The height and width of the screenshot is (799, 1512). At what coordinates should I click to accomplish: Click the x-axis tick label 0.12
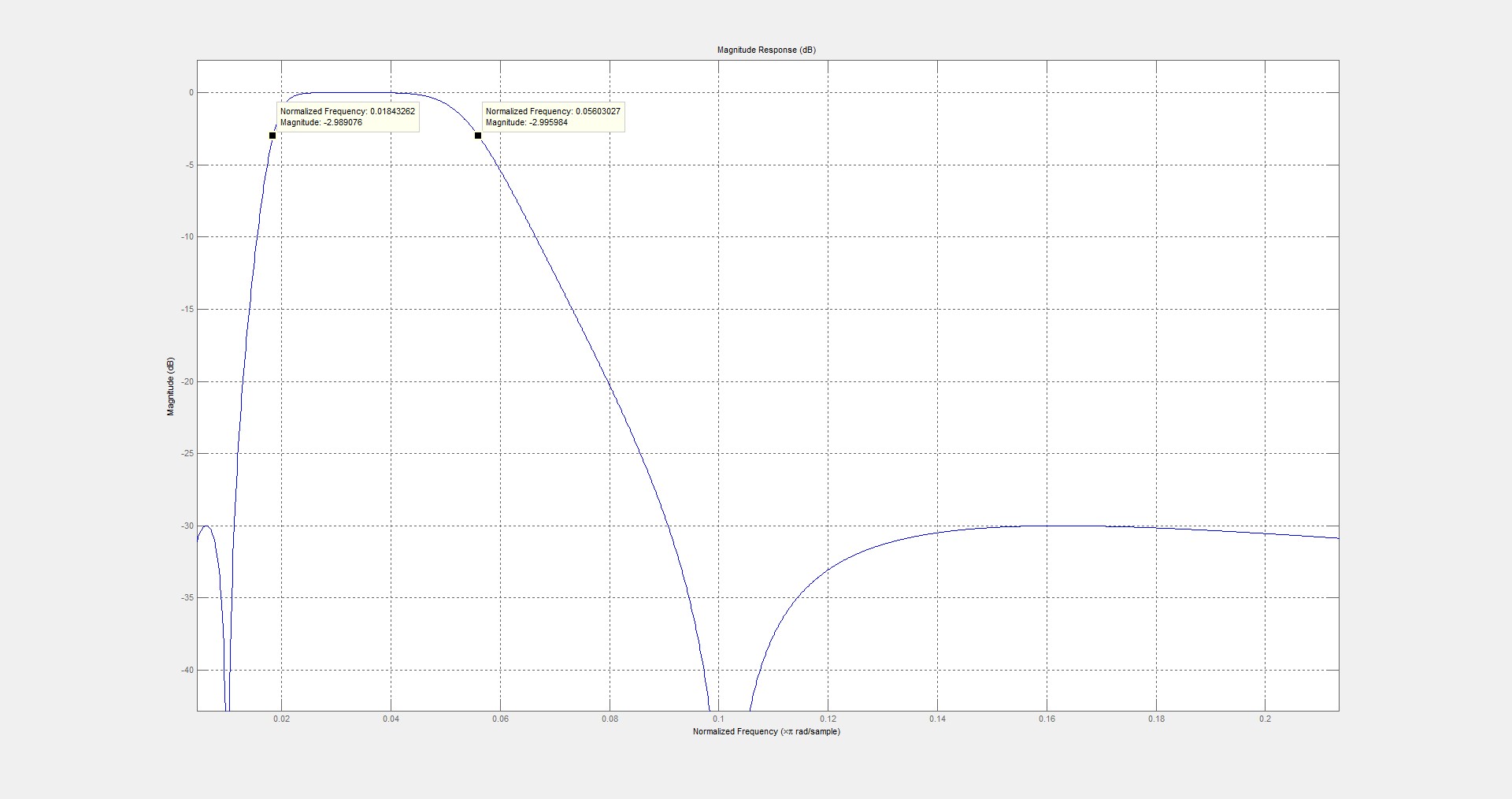tap(828, 719)
